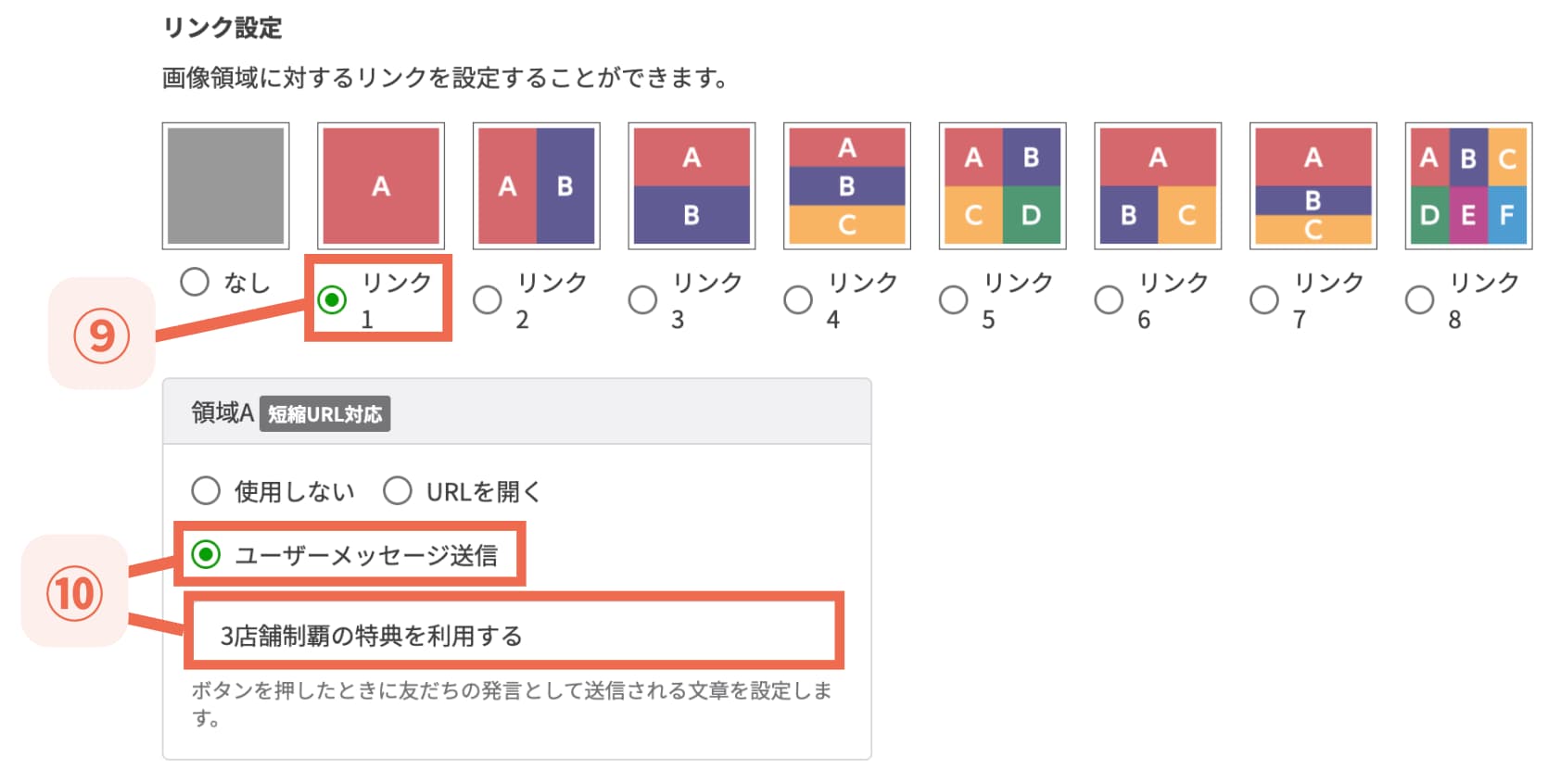Select the layout with A over B C
The height and width of the screenshot is (784, 1548).
pos(1156,184)
